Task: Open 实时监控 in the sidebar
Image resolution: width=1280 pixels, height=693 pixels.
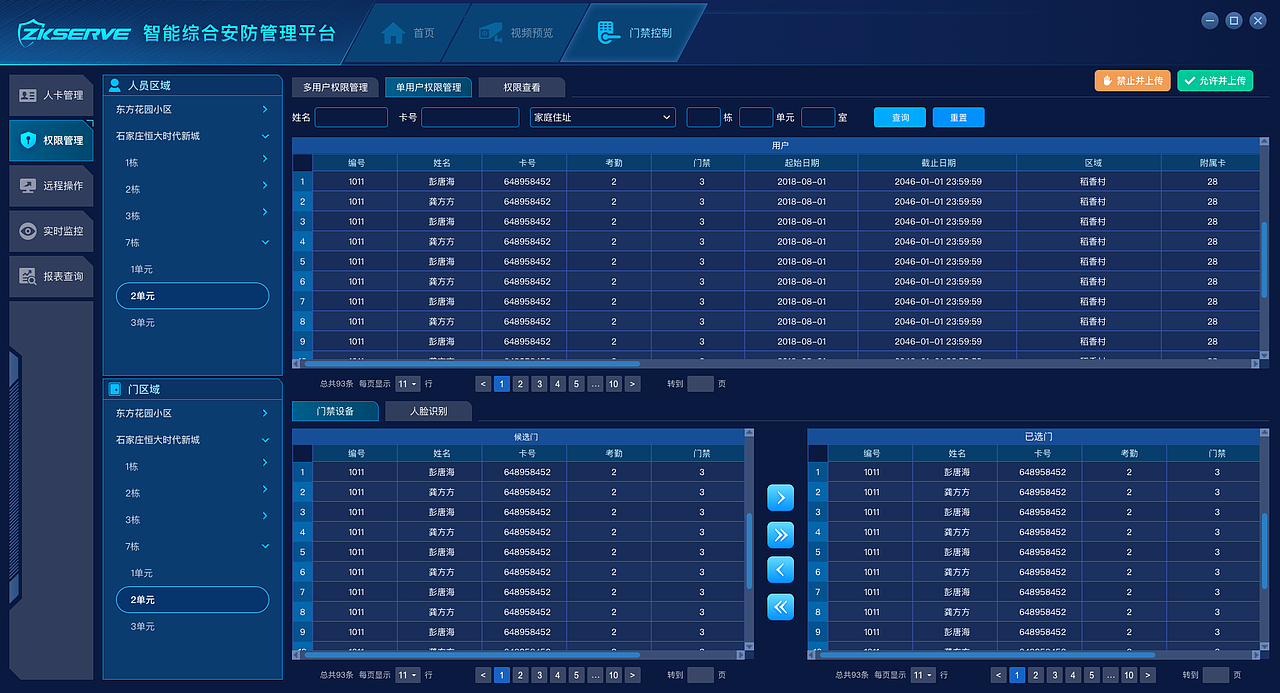Action: click(x=51, y=231)
